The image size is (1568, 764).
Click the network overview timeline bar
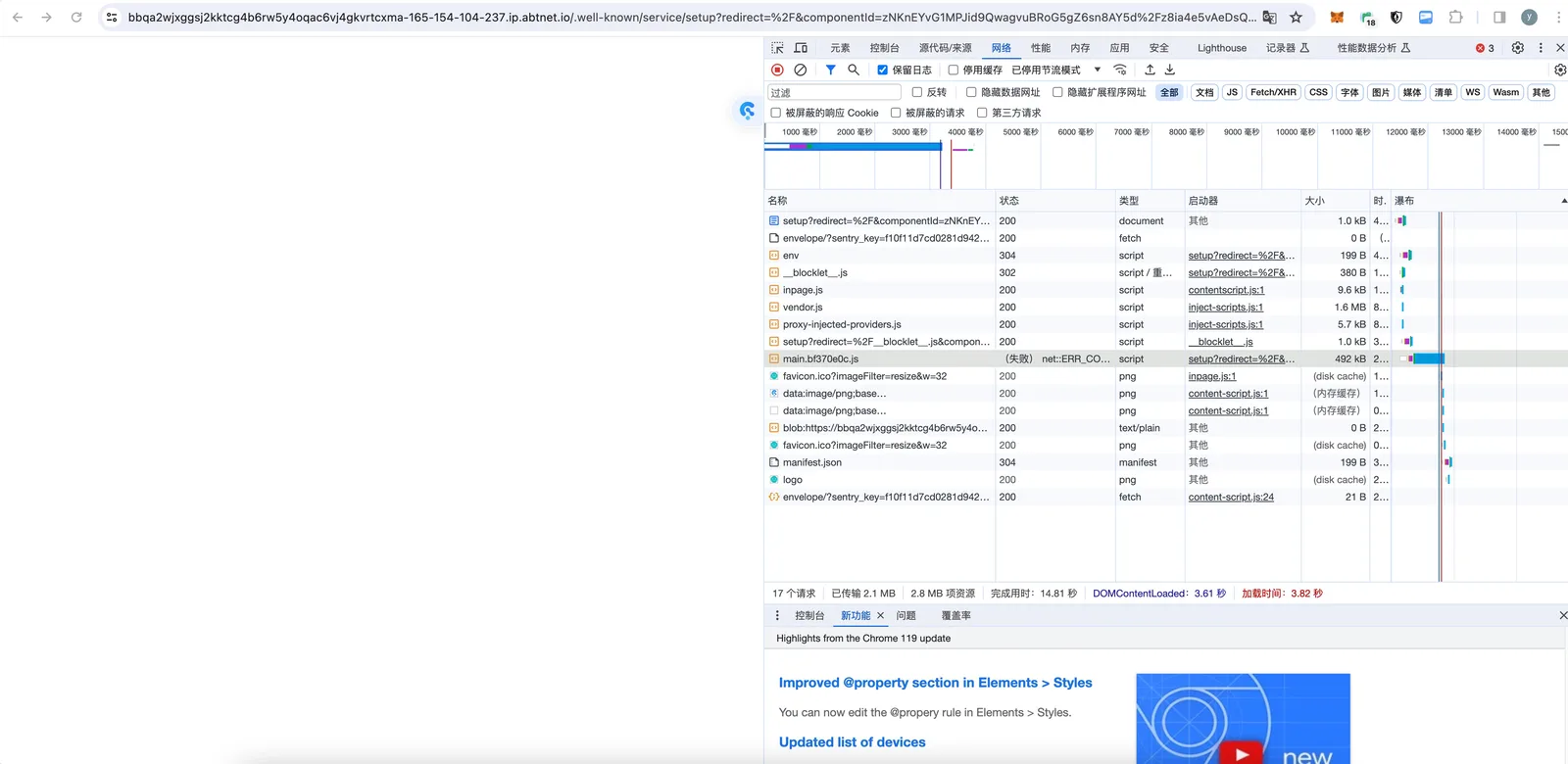pyautogui.click(x=853, y=146)
